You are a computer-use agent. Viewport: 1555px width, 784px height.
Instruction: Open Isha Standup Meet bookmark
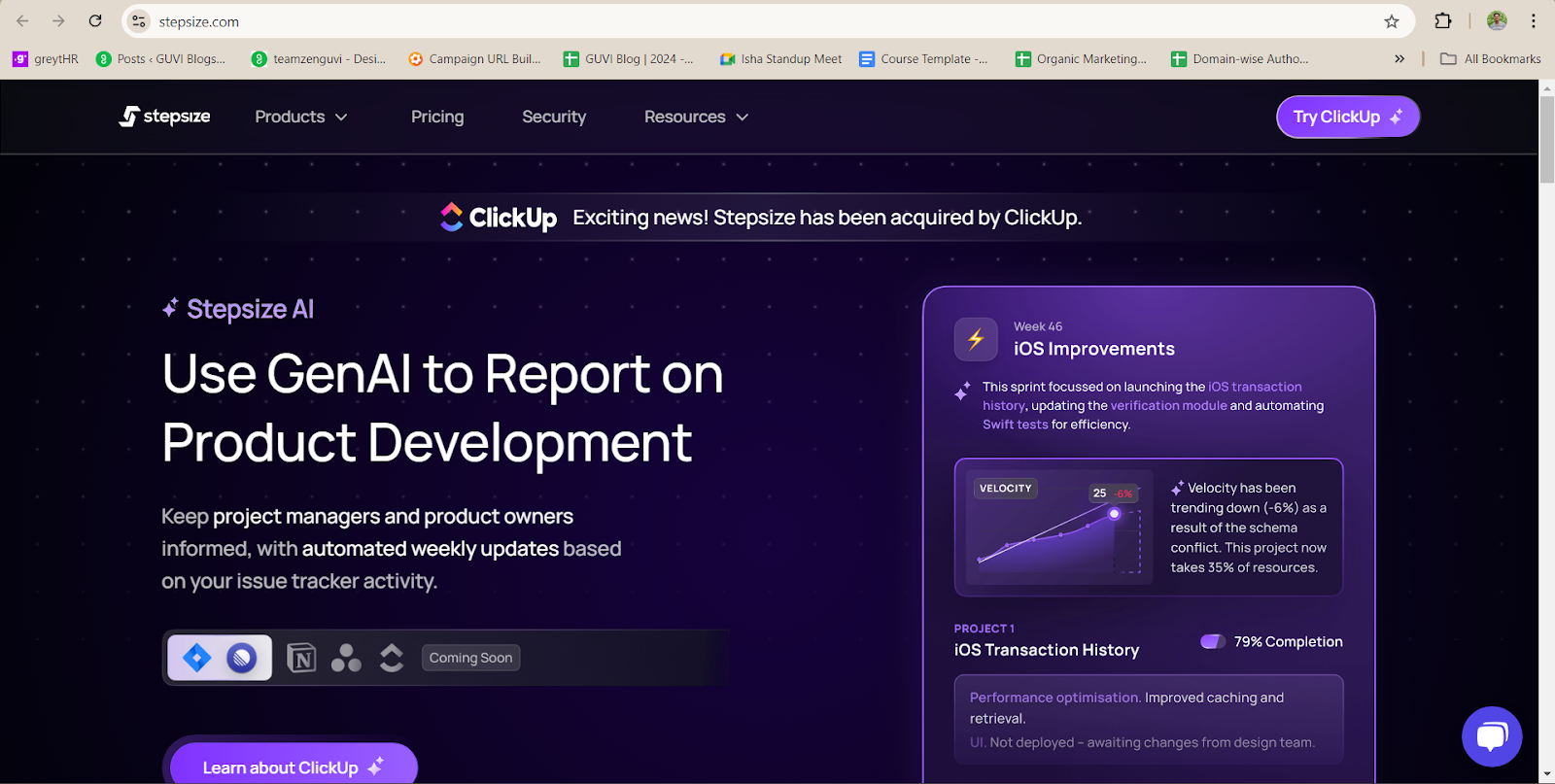tap(780, 59)
